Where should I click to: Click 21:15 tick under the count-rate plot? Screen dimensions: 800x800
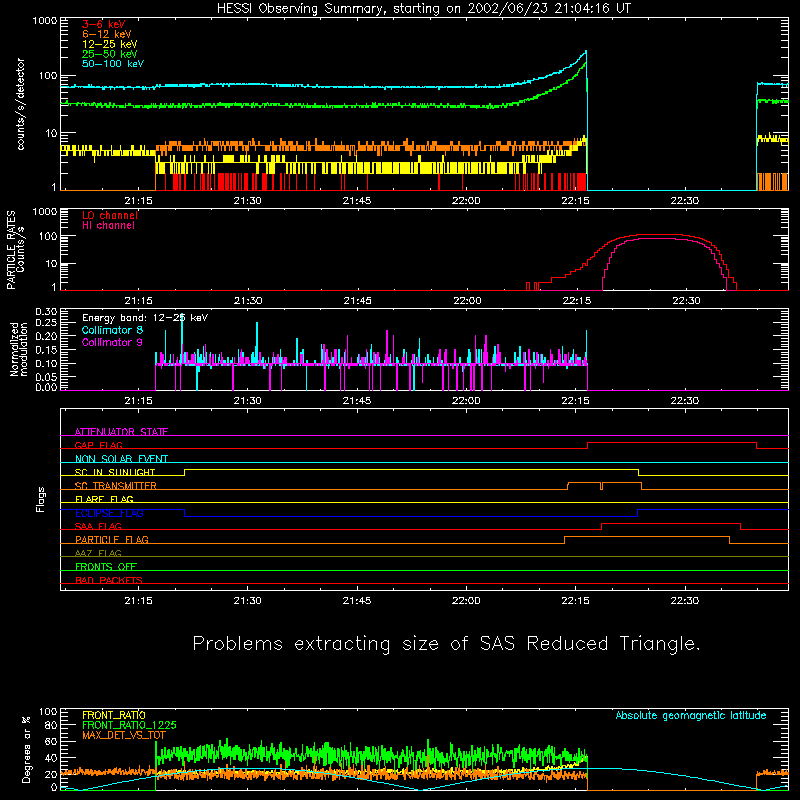pos(138,201)
